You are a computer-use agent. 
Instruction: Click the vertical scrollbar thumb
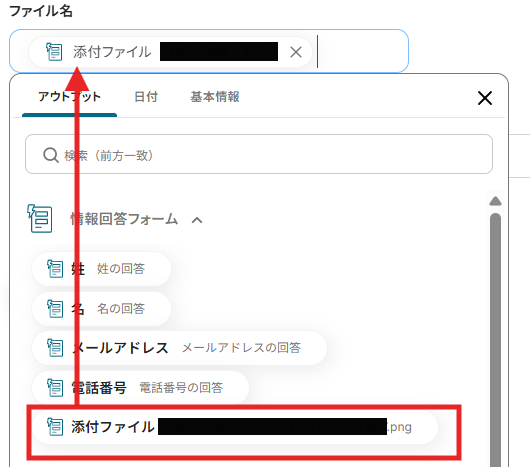click(496, 340)
